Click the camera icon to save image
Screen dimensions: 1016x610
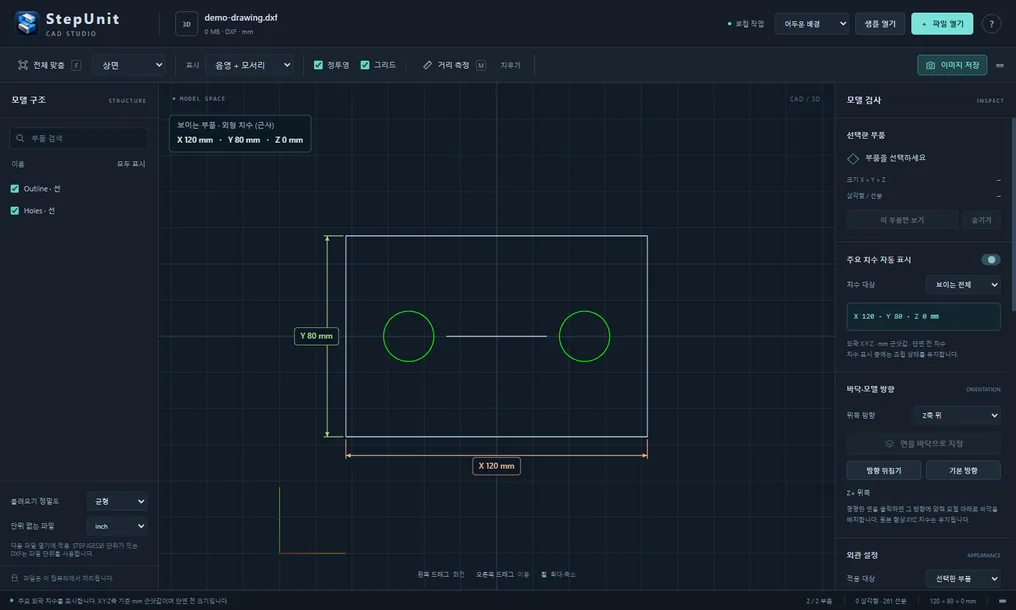(930, 65)
